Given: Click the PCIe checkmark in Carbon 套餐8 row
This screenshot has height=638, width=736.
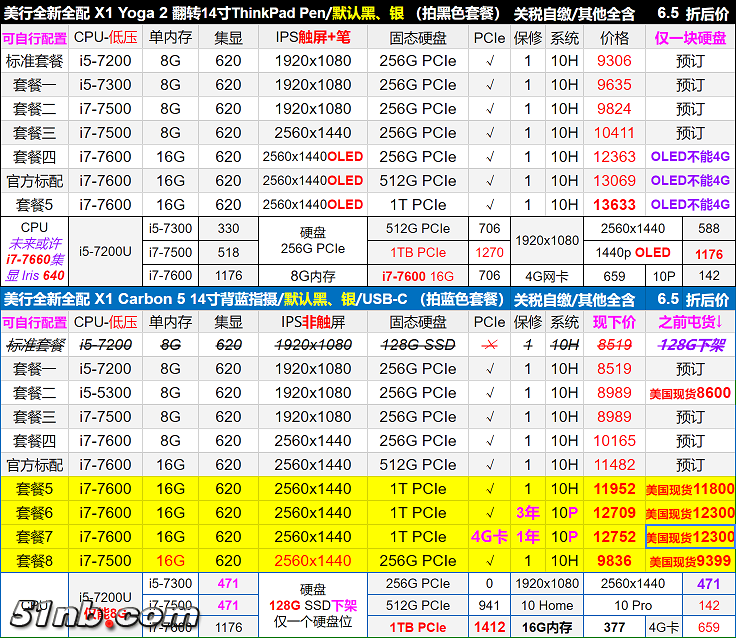Looking at the screenshot, I should click(x=489, y=561).
